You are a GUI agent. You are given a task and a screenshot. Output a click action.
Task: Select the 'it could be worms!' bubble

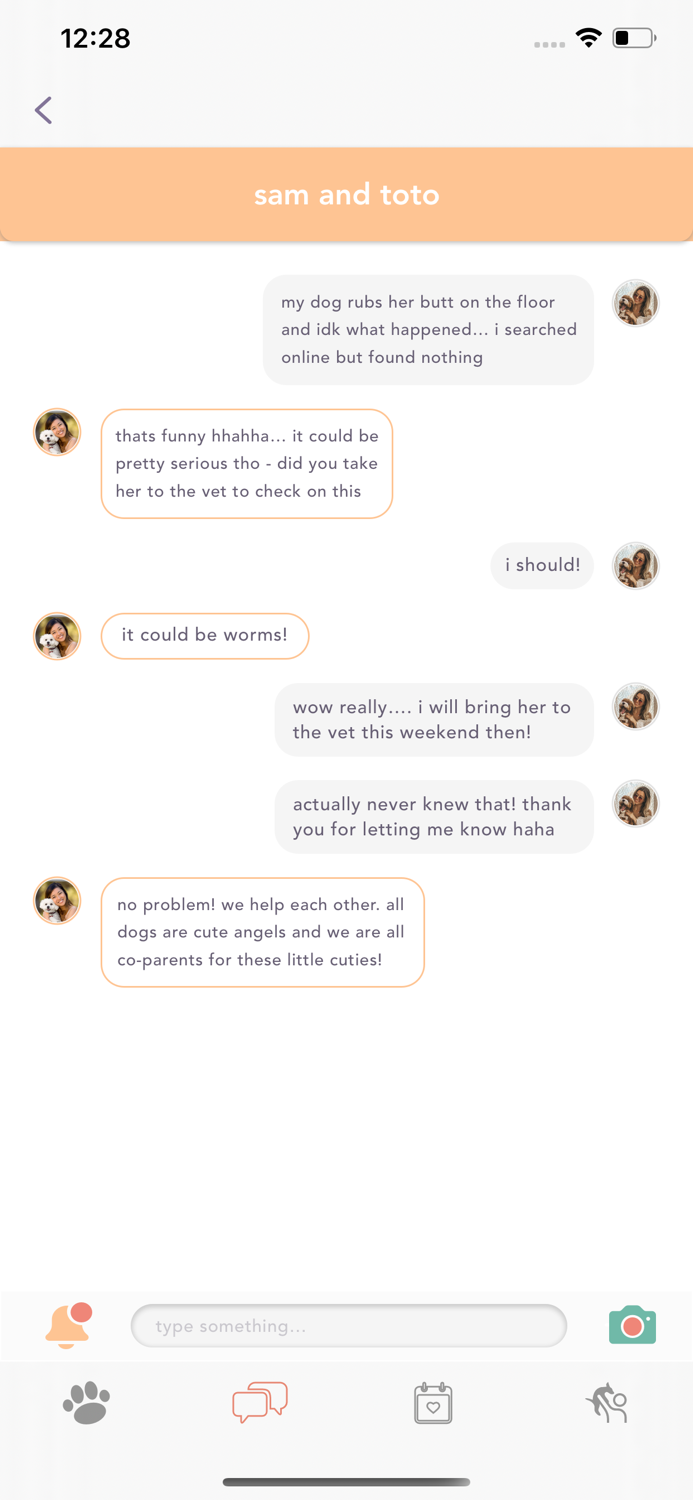point(205,635)
